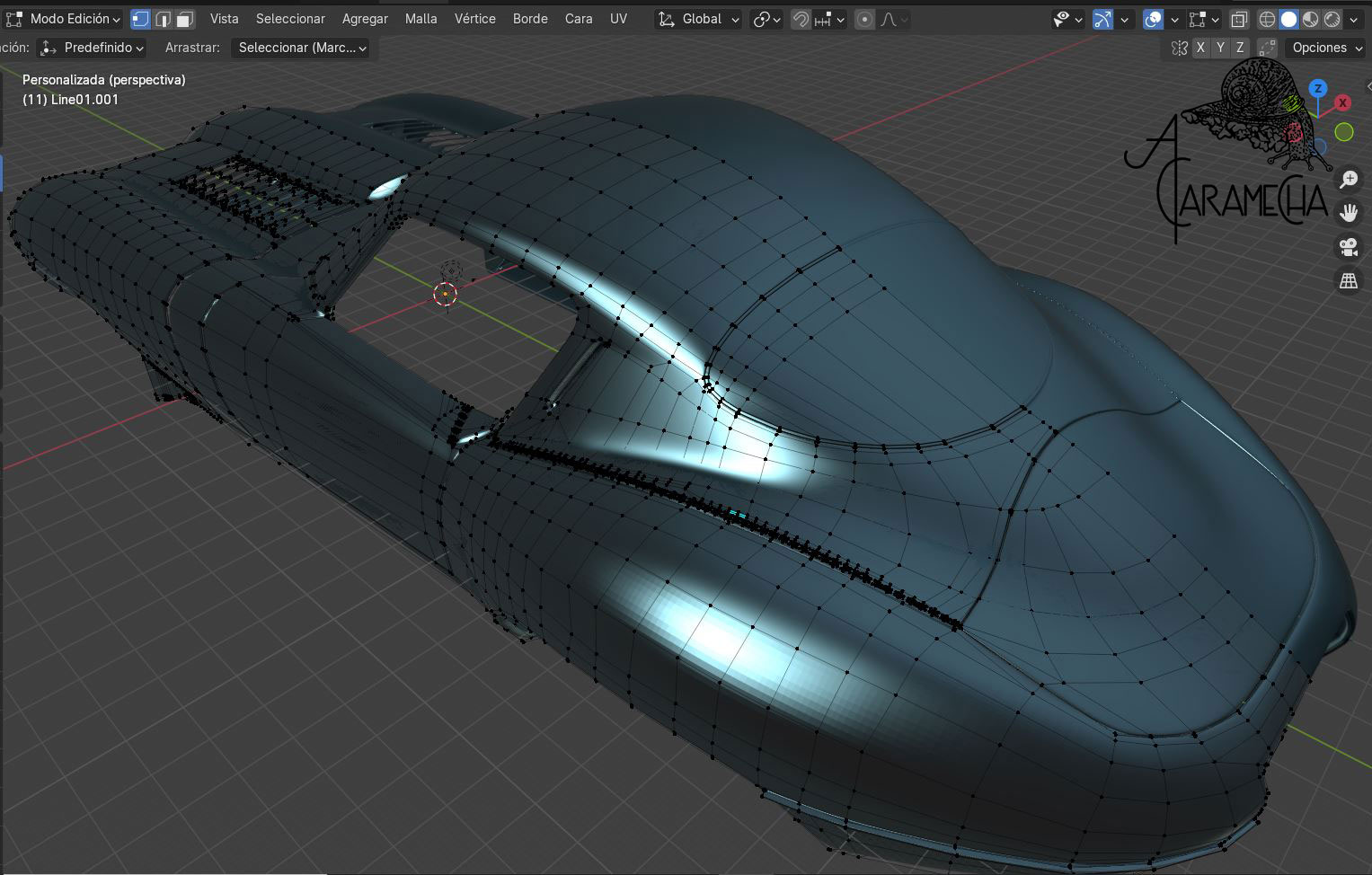The width and height of the screenshot is (1372, 875).
Task: Toggle the camera view icon
Action: click(1348, 247)
